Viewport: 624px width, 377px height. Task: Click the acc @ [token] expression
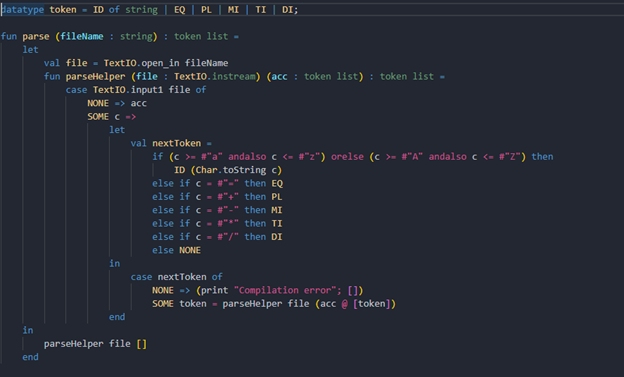pos(356,304)
